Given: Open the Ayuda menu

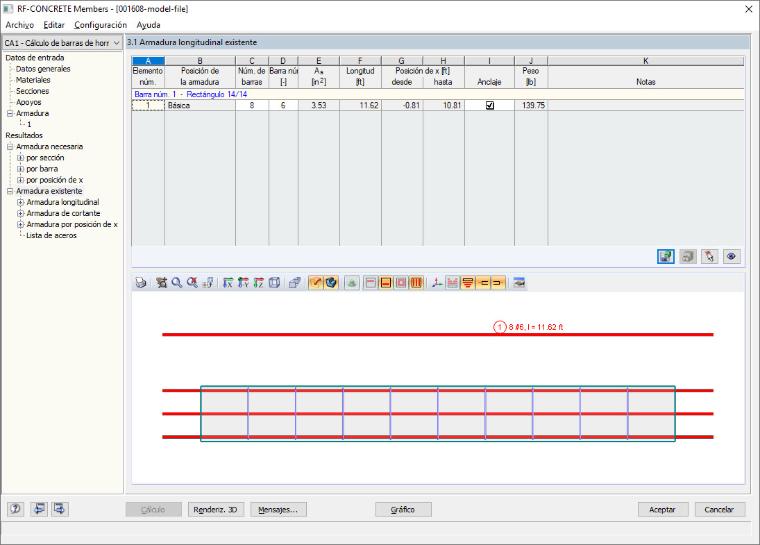Looking at the screenshot, I should click(x=148, y=25).
